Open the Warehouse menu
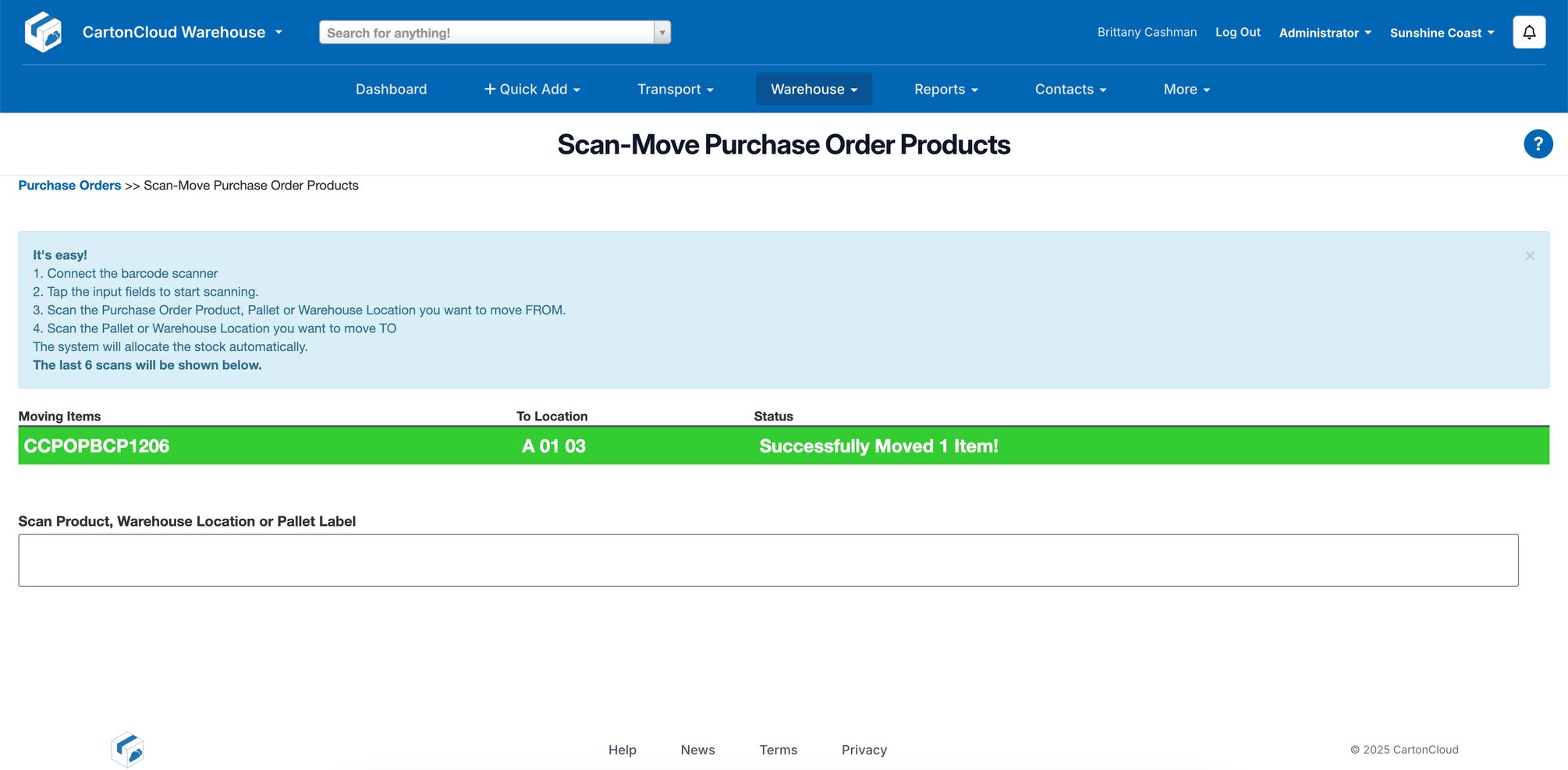Image resolution: width=1568 pixels, height=770 pixels. click(814, 89)
